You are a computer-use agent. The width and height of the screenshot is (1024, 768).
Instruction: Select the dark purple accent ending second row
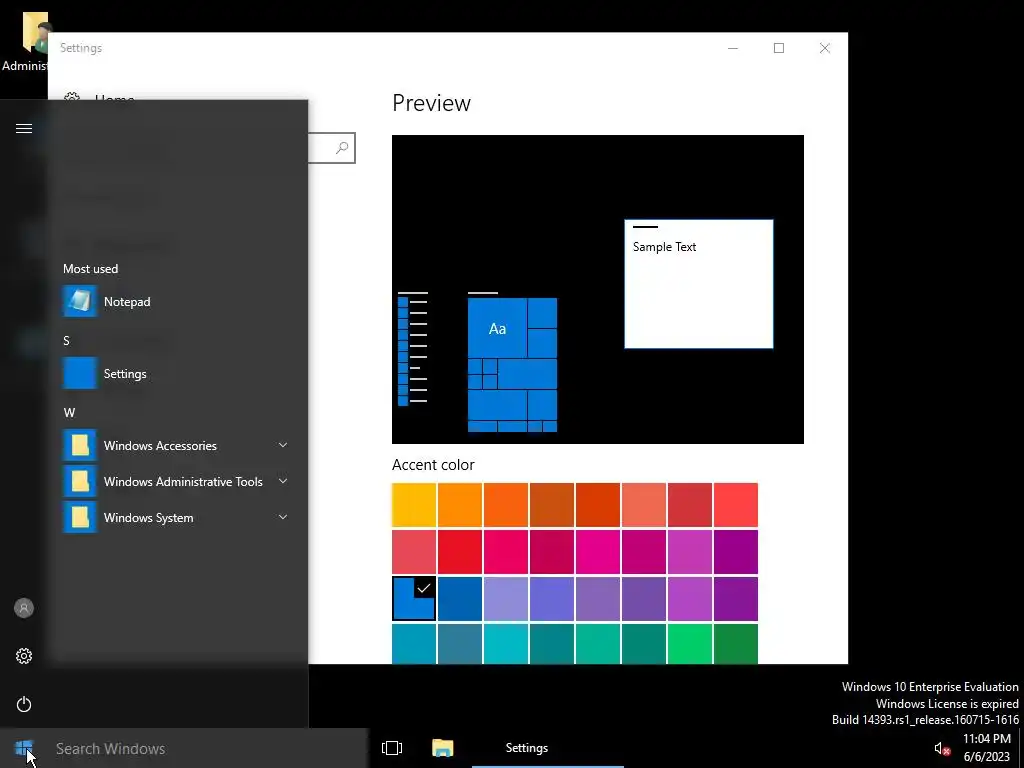[736, 552]
